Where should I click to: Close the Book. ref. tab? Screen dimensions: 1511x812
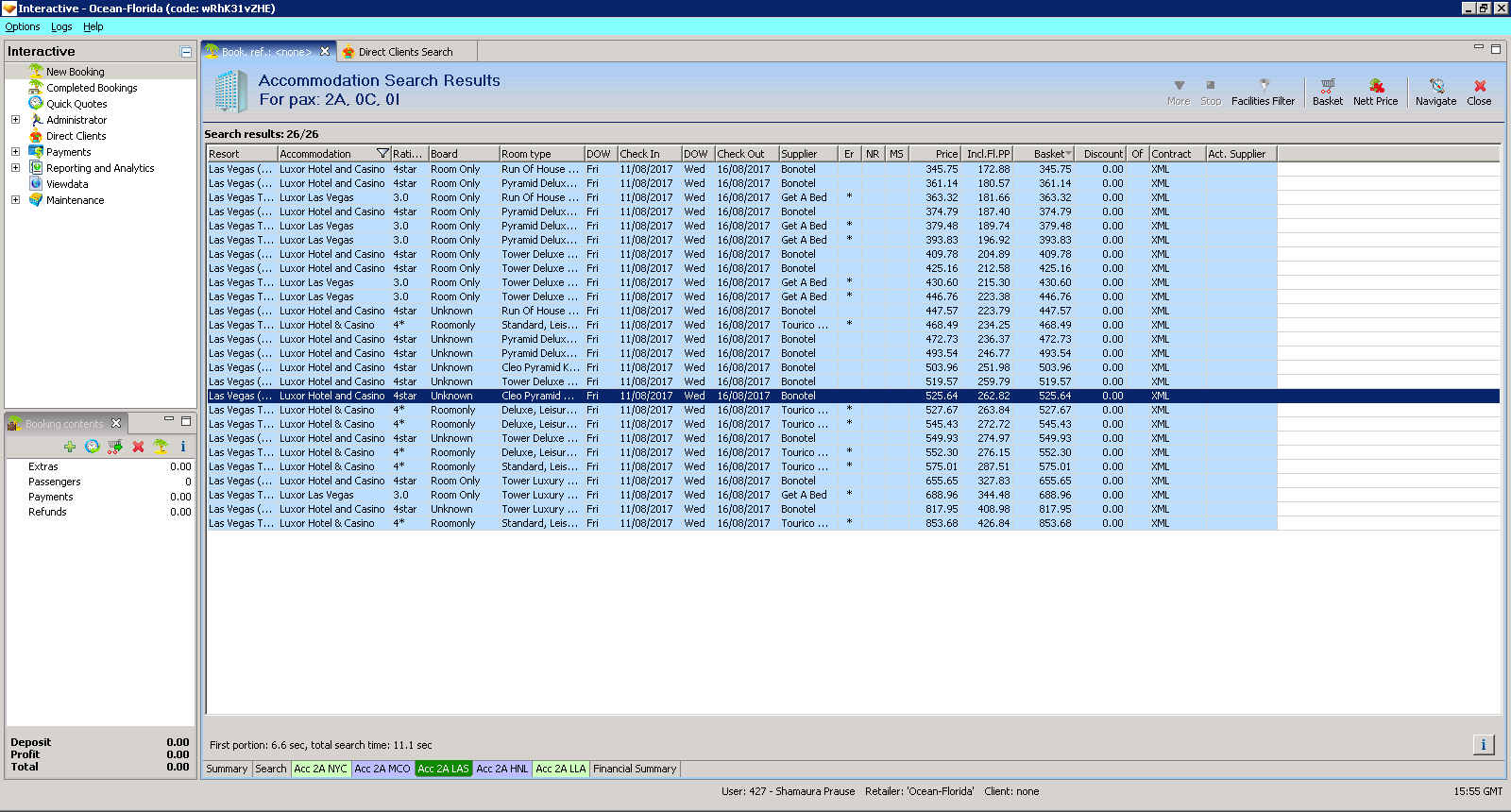(325, 52)
